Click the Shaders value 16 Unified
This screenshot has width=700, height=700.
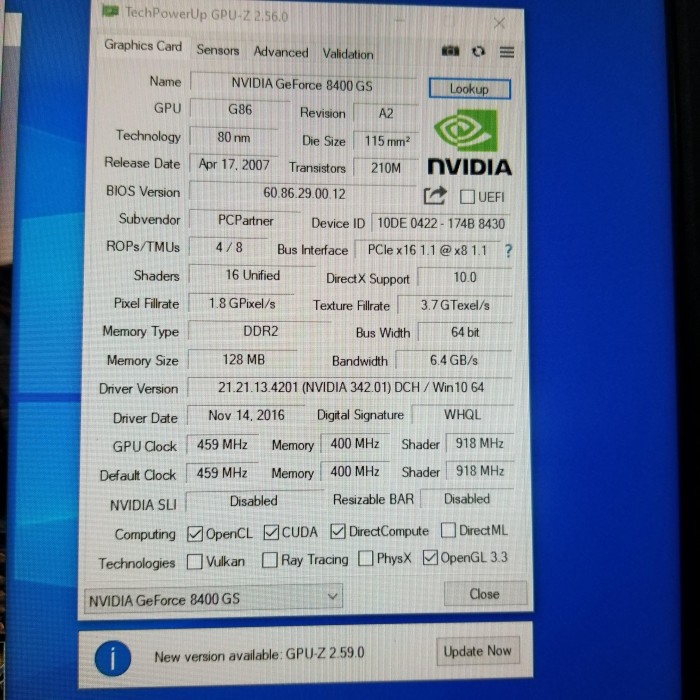(x=252, y=275)
